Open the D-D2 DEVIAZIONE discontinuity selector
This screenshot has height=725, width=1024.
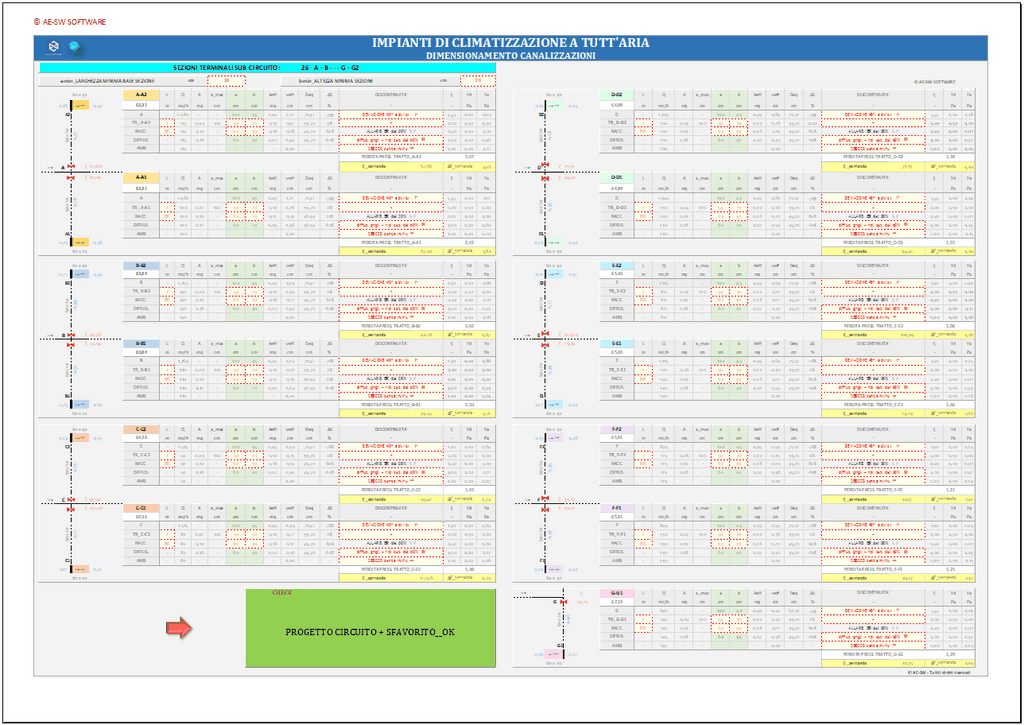(874, 114)
